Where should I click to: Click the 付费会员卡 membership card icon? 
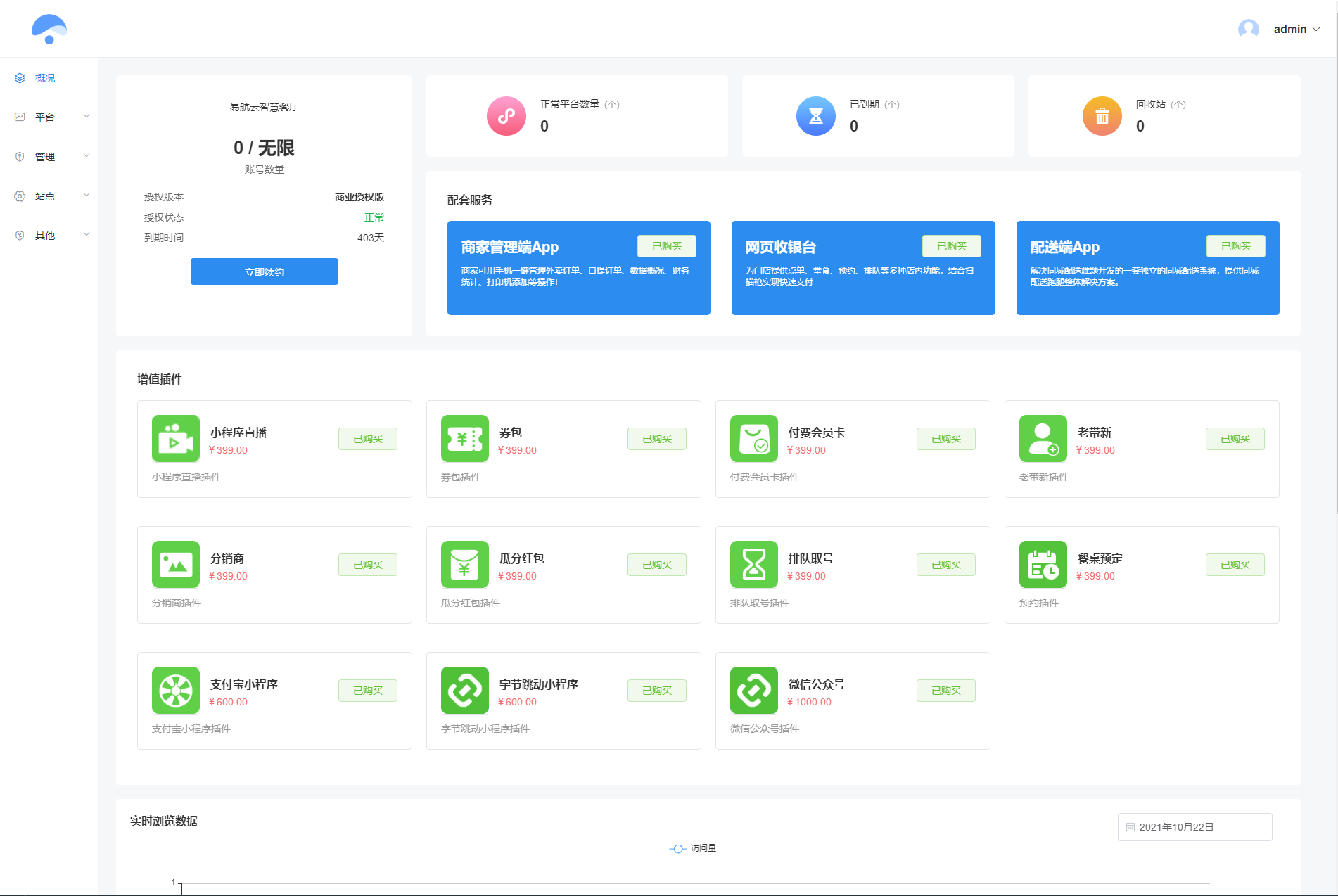[x=753, y=438]
